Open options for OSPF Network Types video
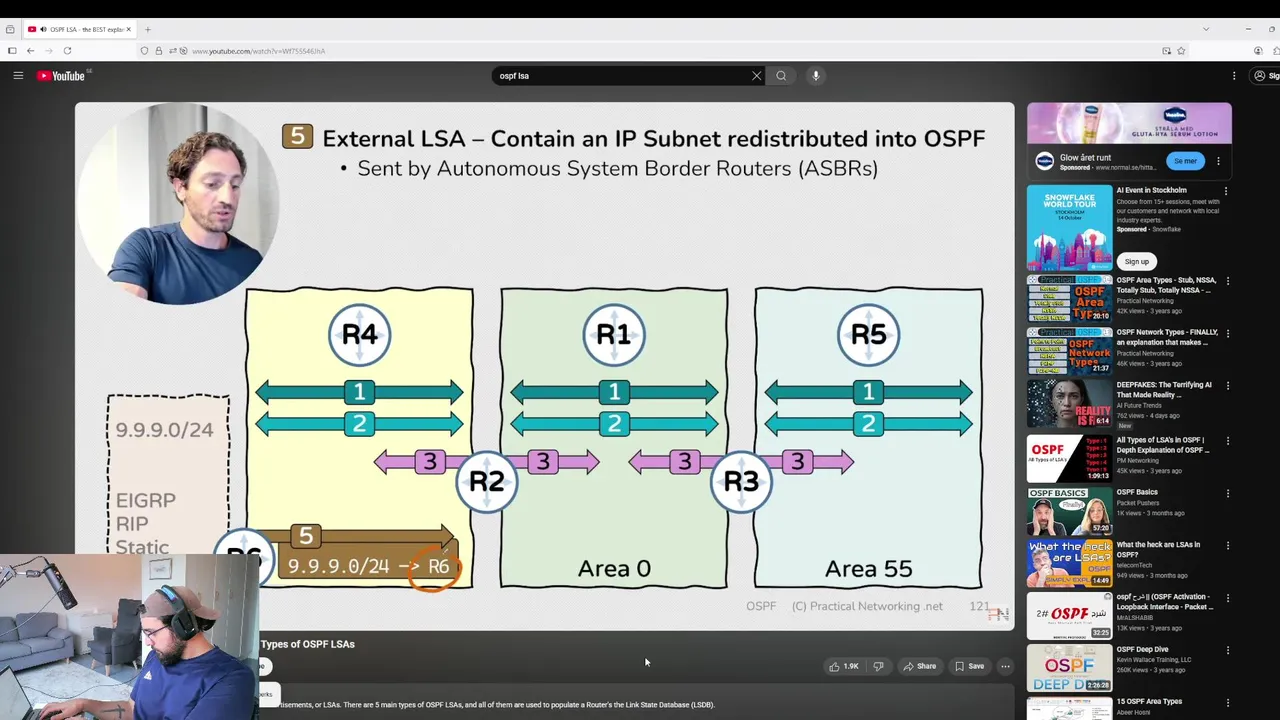The width and height of the screenshot is (1280, 720). tap(1228, 333)
